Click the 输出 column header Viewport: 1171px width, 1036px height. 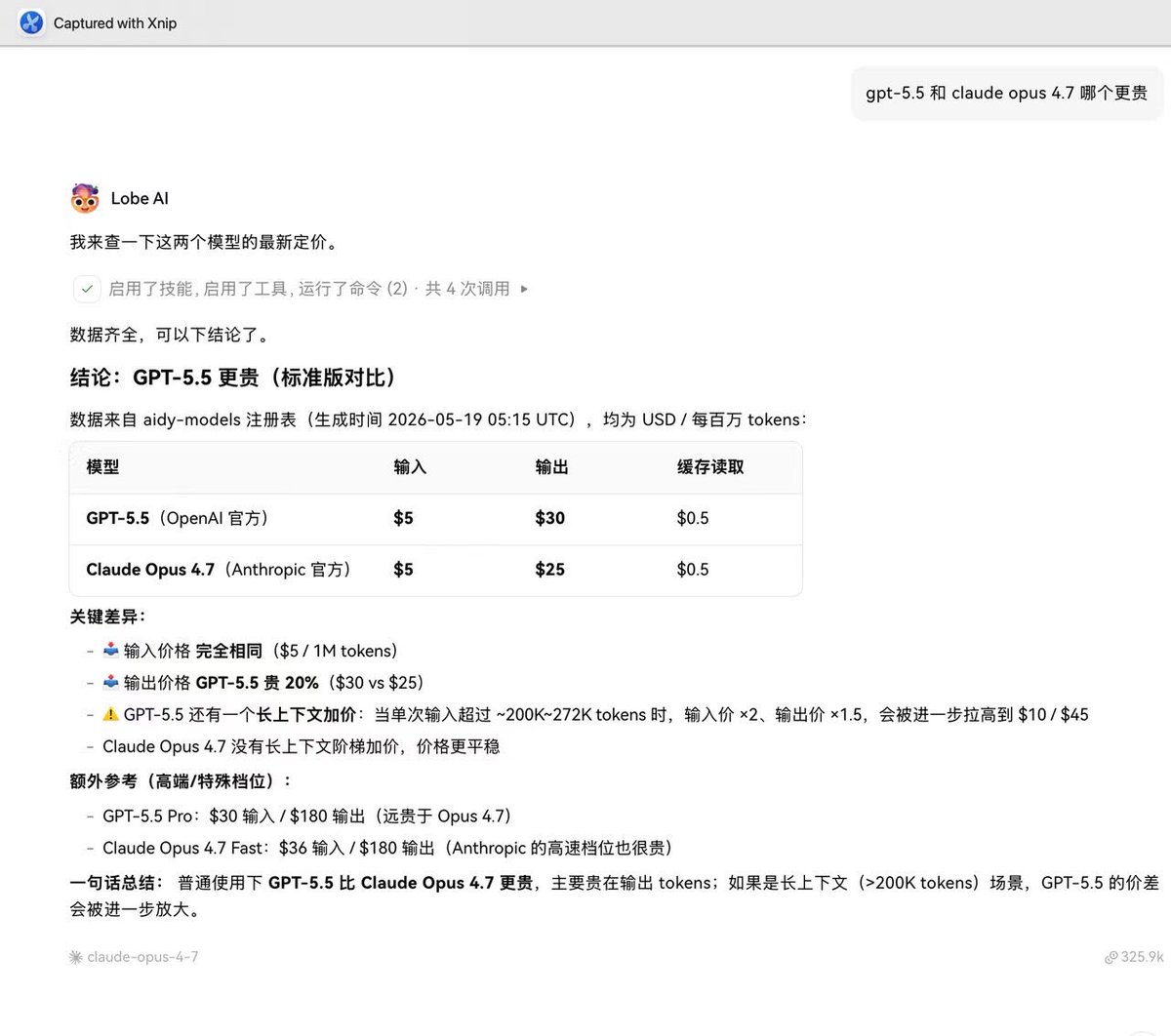[x=551, y=467]
